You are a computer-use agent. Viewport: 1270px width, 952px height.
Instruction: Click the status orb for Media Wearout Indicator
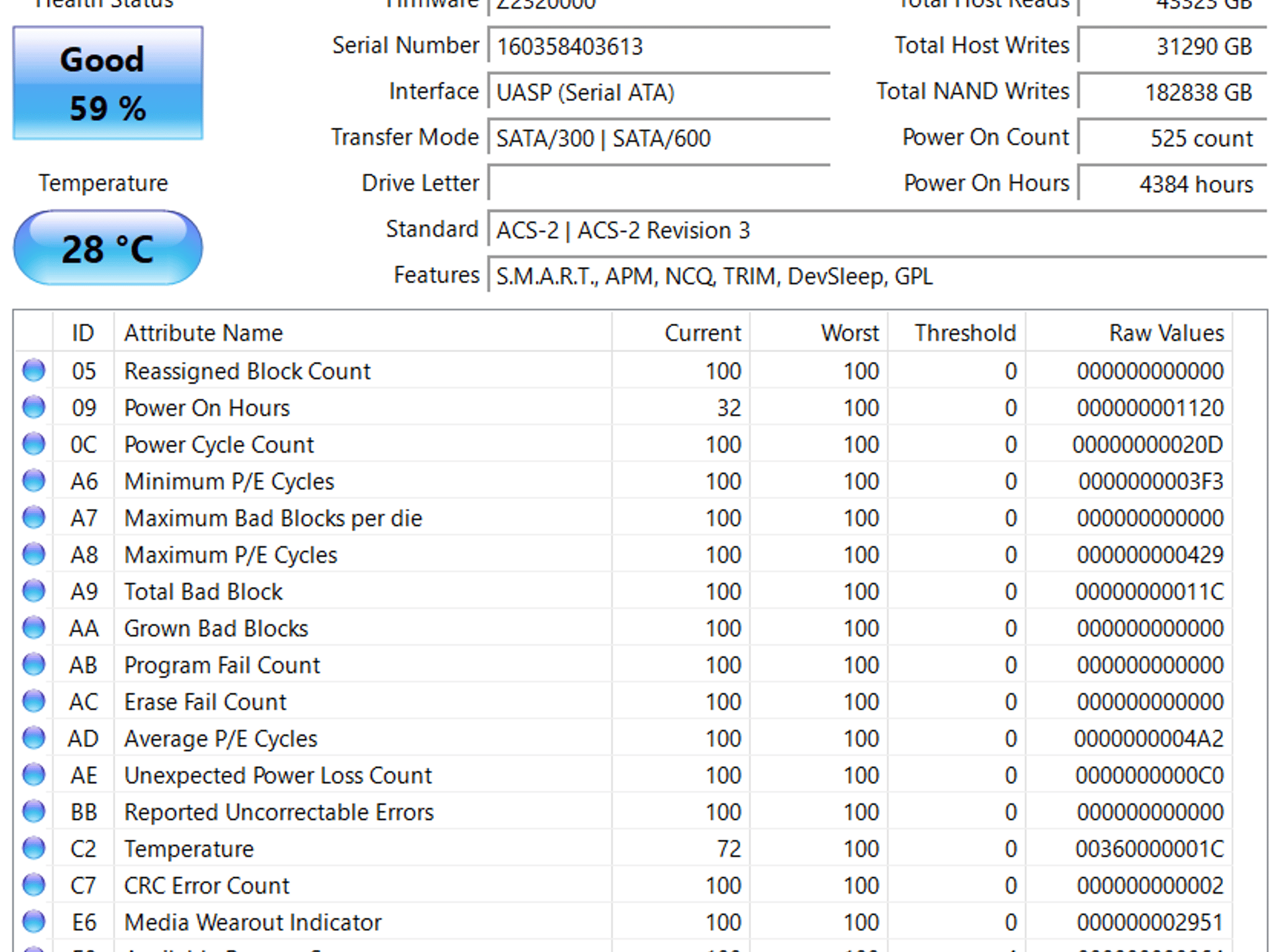[33, 922]
